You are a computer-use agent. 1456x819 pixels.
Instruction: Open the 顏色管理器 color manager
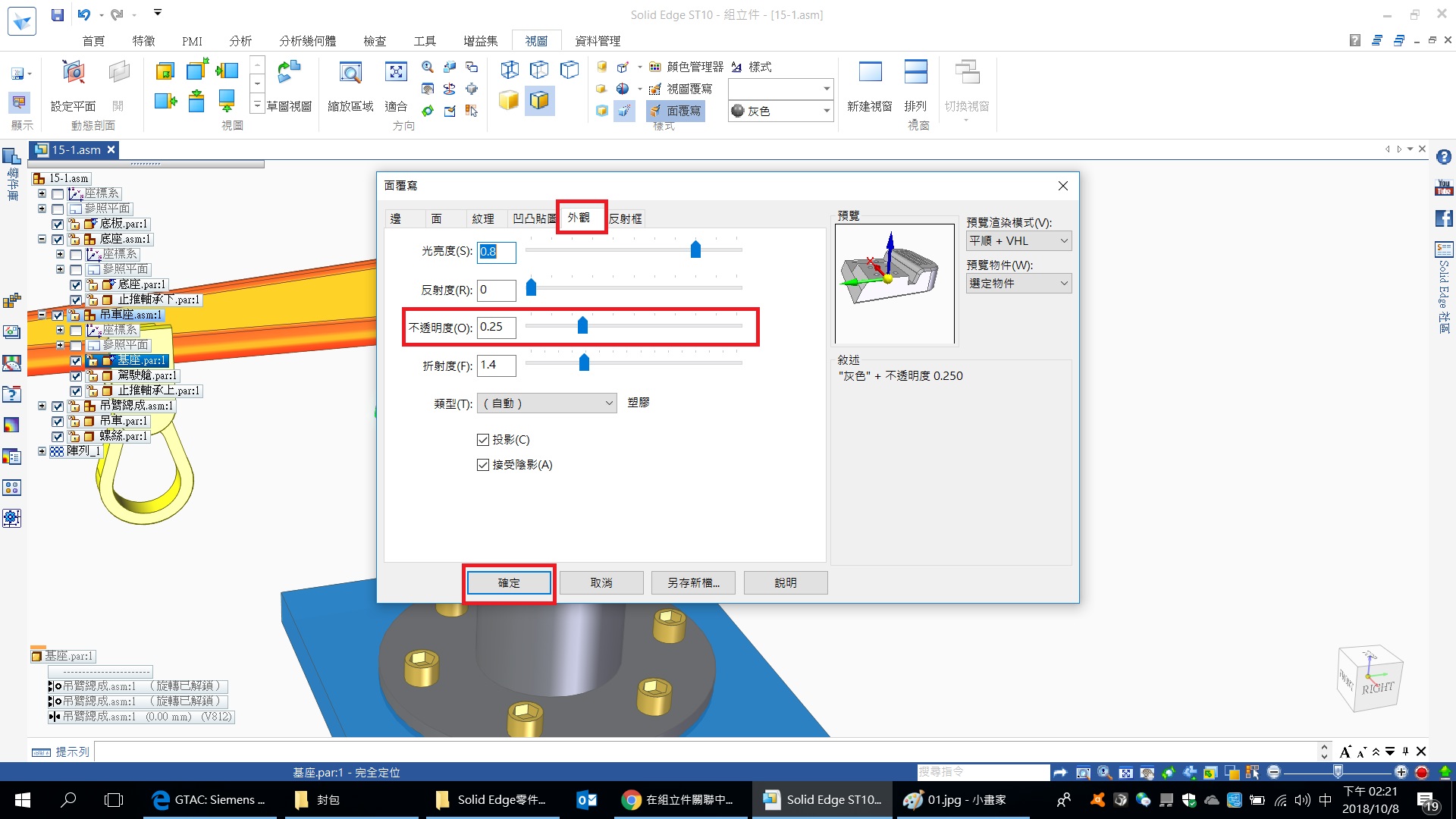[x=686, y=67]
